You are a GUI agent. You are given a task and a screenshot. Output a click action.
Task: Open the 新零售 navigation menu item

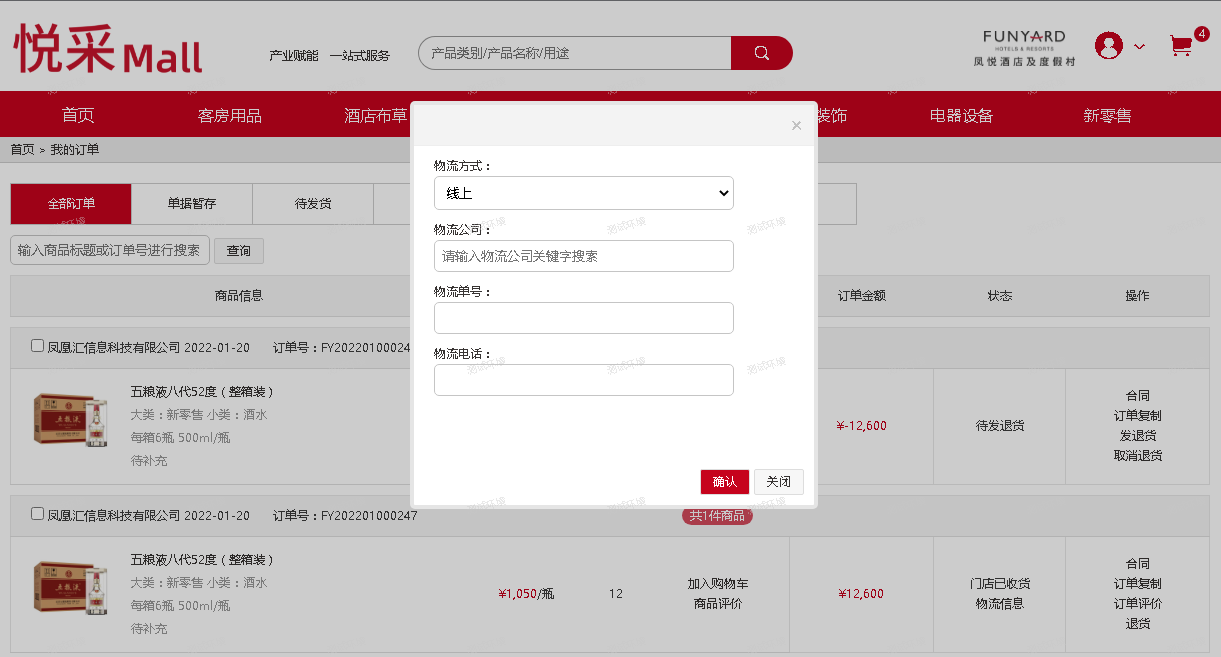click(x=1107, y=115)
